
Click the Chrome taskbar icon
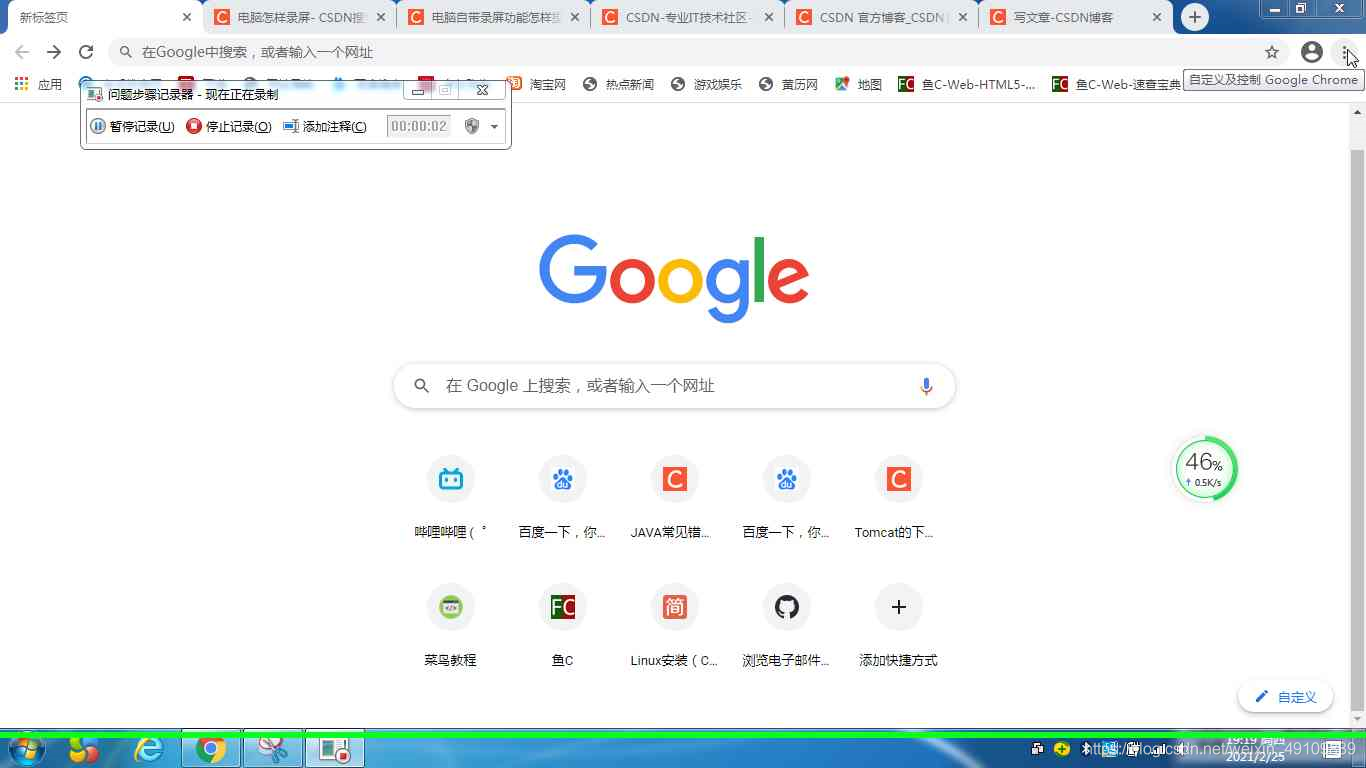point(211,749)
